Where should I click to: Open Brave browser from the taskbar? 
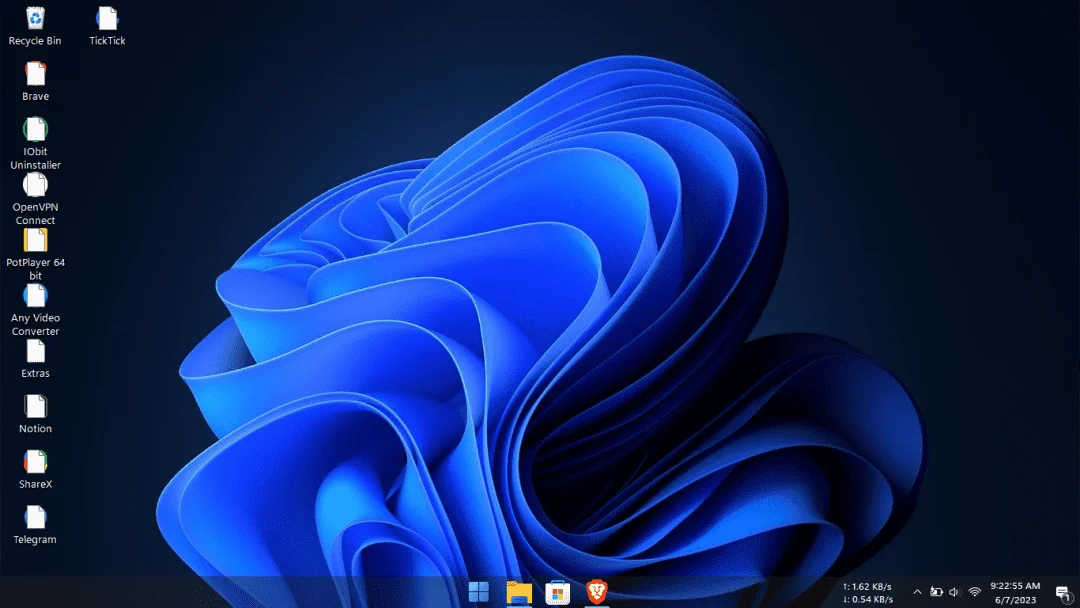pyautogui.click(x=596, y=592)
